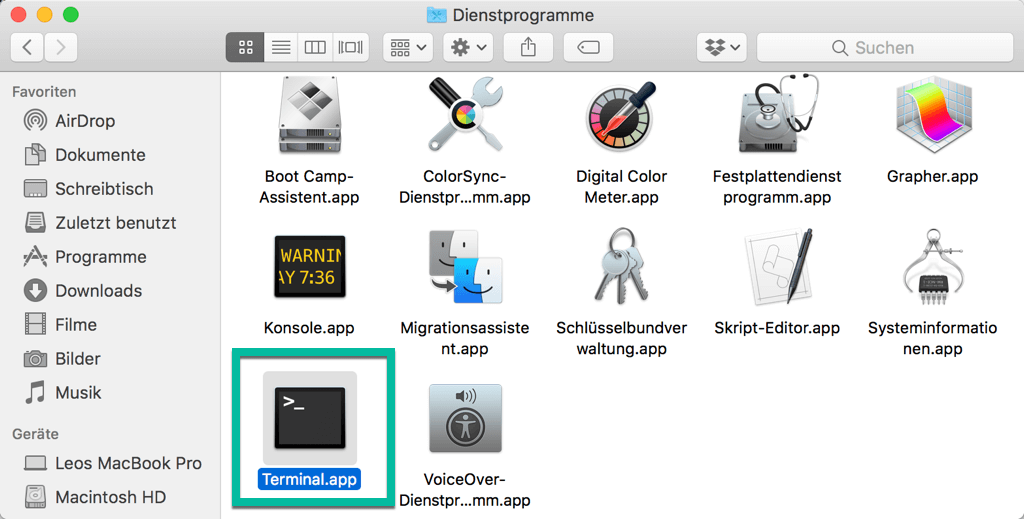This screenshot has width=1024, height=519.
Task: Click the Grapher.app file name label
Action: 933,176
